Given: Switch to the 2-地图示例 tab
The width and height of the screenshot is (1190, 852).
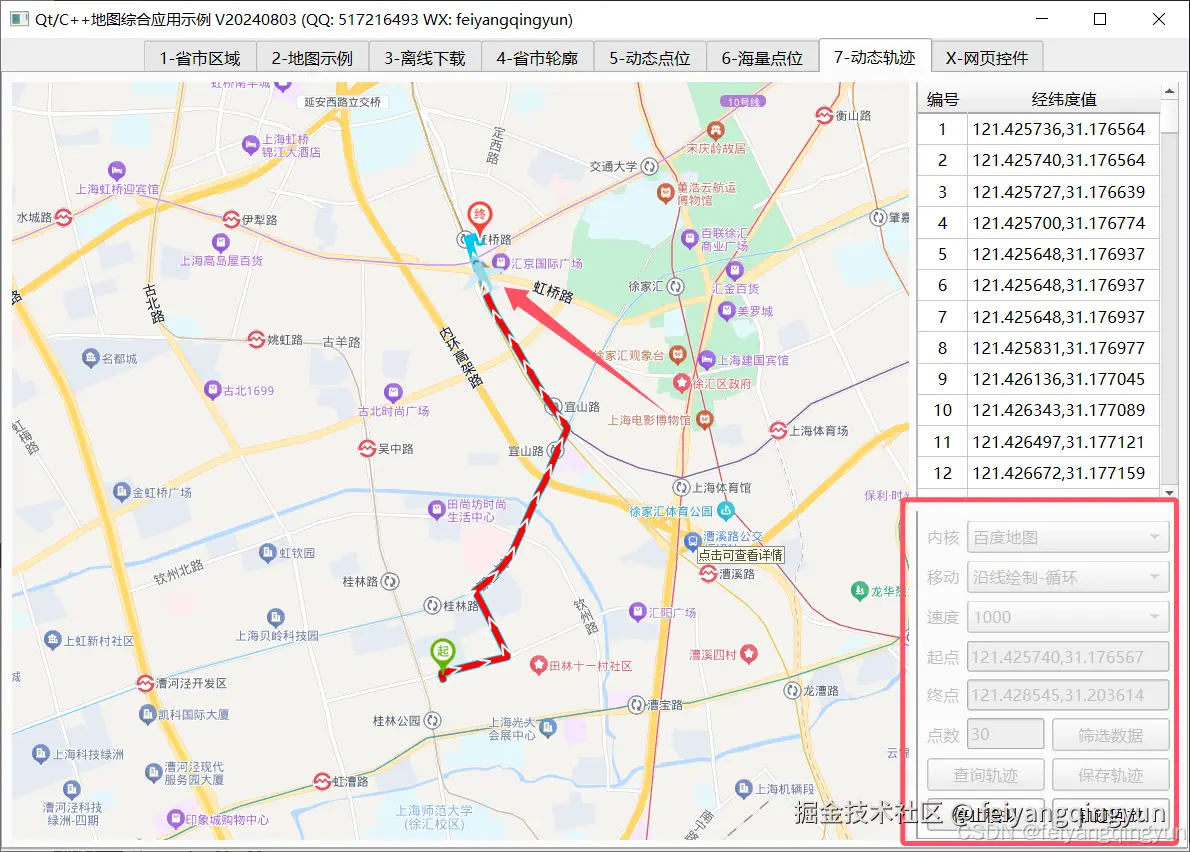Looking at the screenshot, I should point(311,57).
